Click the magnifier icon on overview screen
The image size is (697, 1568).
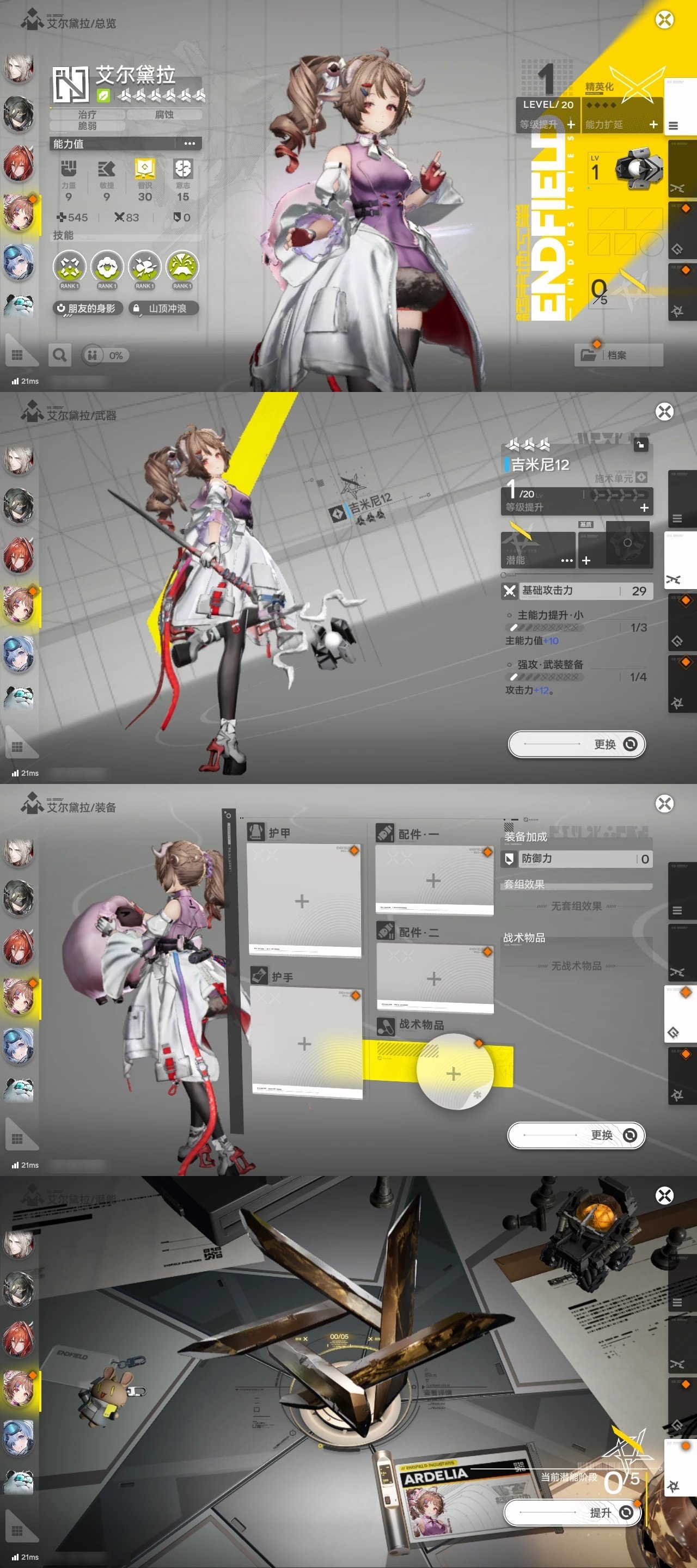click(60, 355)
